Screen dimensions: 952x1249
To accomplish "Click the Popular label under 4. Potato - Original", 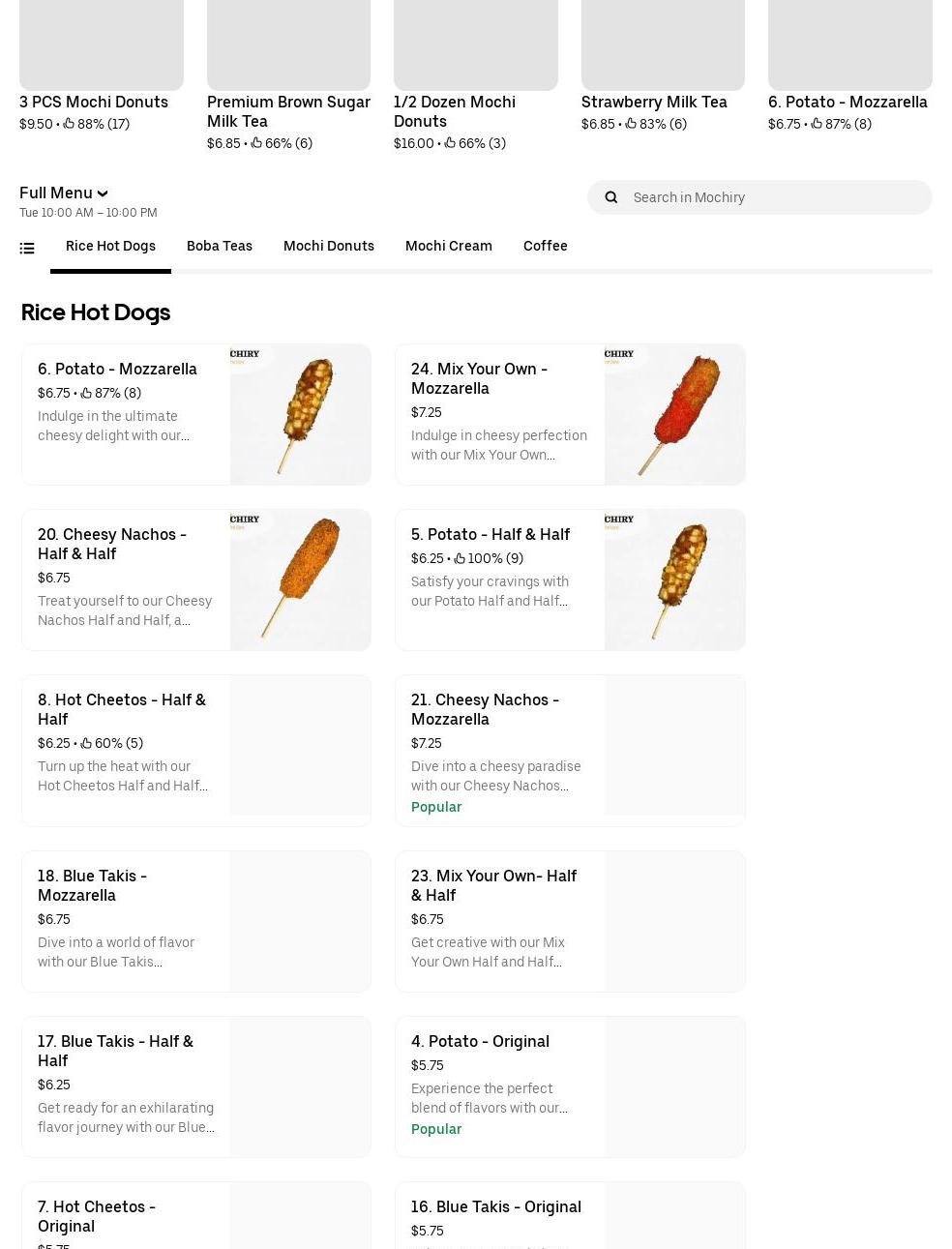I will (436, 1129).
